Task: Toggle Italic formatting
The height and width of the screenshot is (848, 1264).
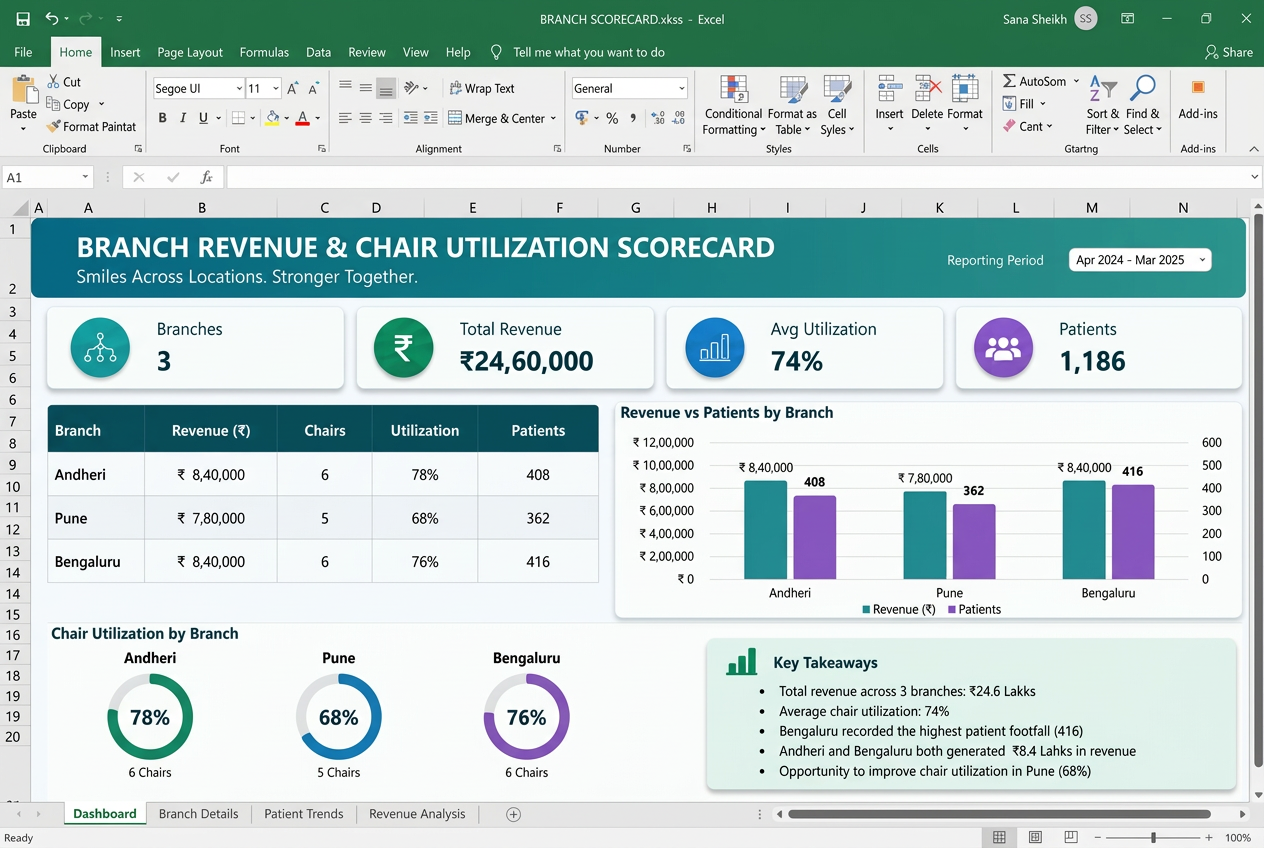Action: [x=183, y=118]
